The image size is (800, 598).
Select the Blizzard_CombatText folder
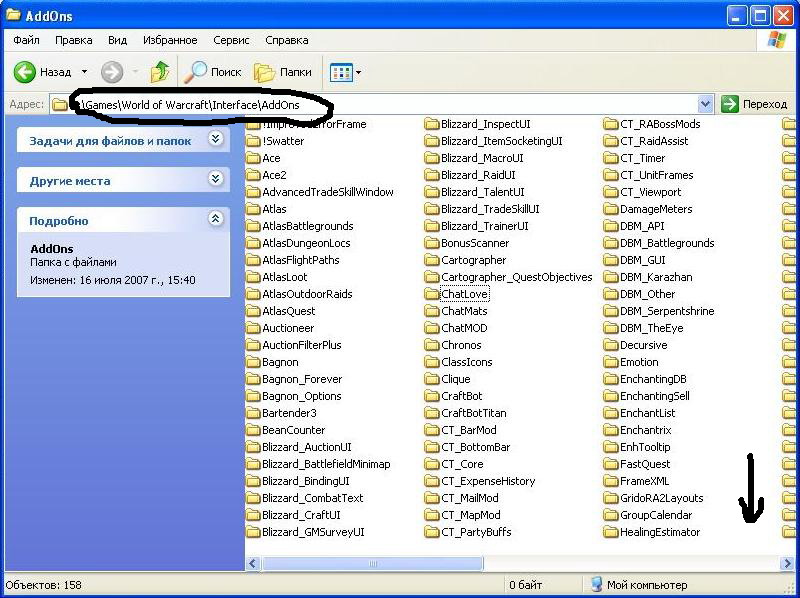click(305, 498)
